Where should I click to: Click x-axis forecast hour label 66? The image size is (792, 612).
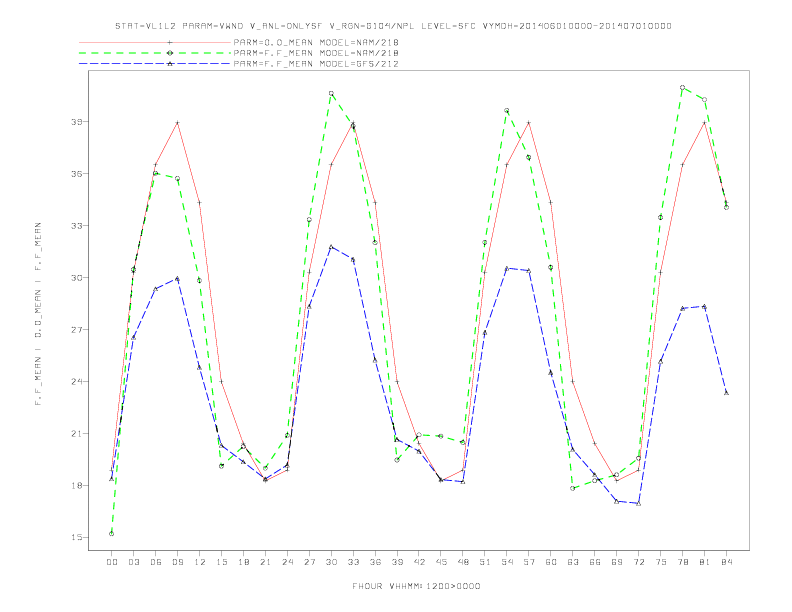(x=595, y=562)
